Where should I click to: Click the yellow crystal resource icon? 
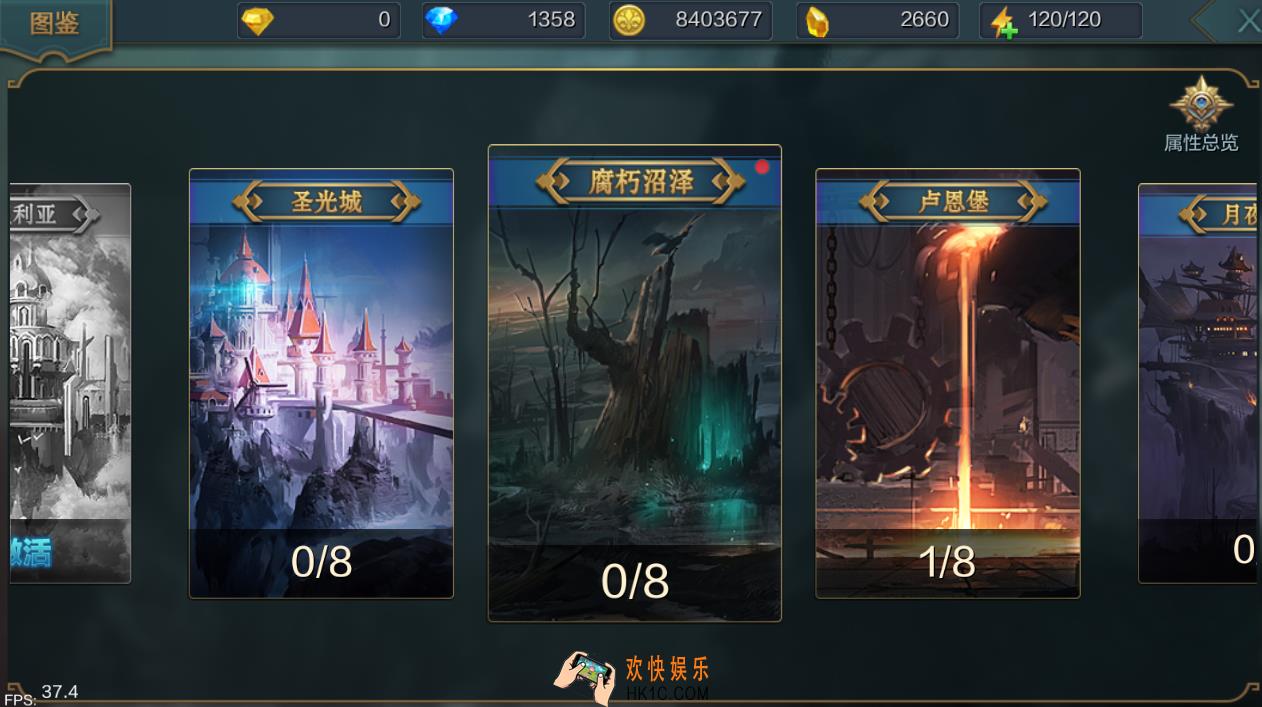tap(817, 21)
